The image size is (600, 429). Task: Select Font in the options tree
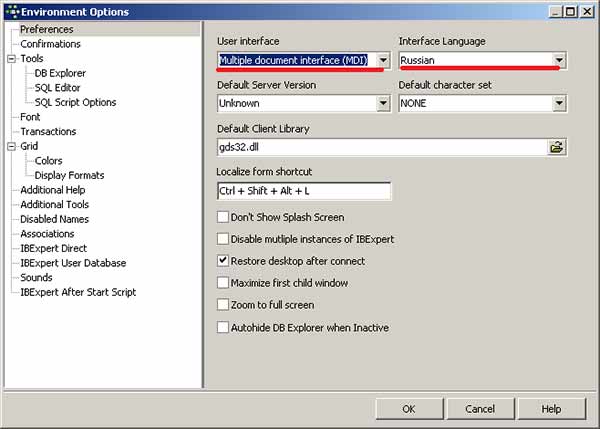tap(30, 117)
